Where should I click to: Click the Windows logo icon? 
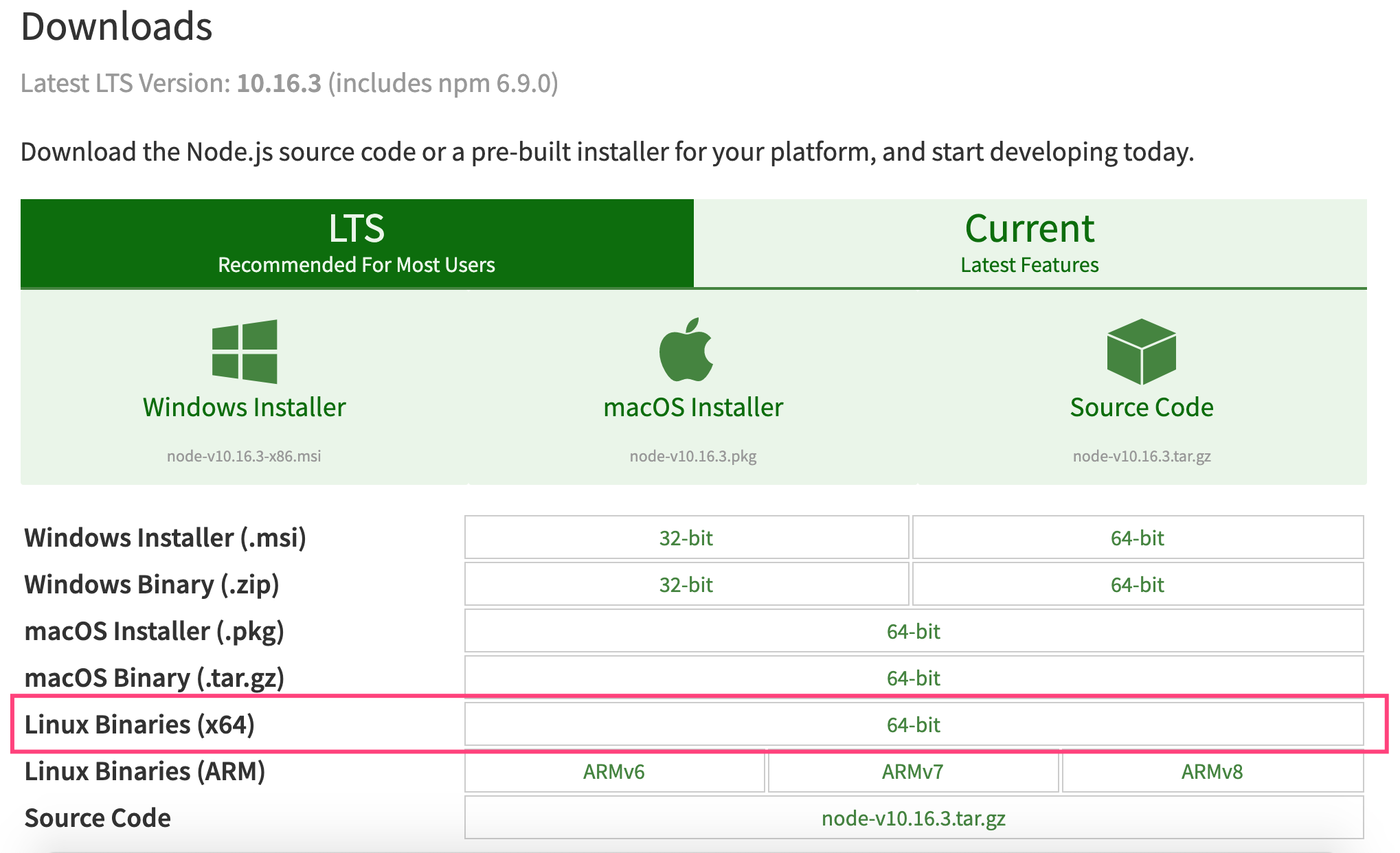[245, 351]
